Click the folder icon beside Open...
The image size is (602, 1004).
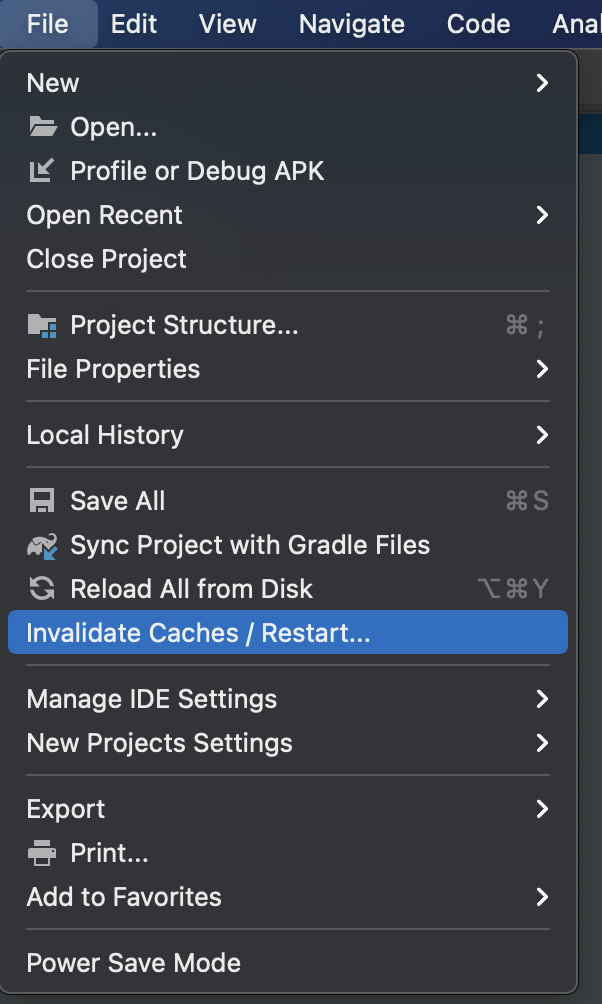point(42,127)
